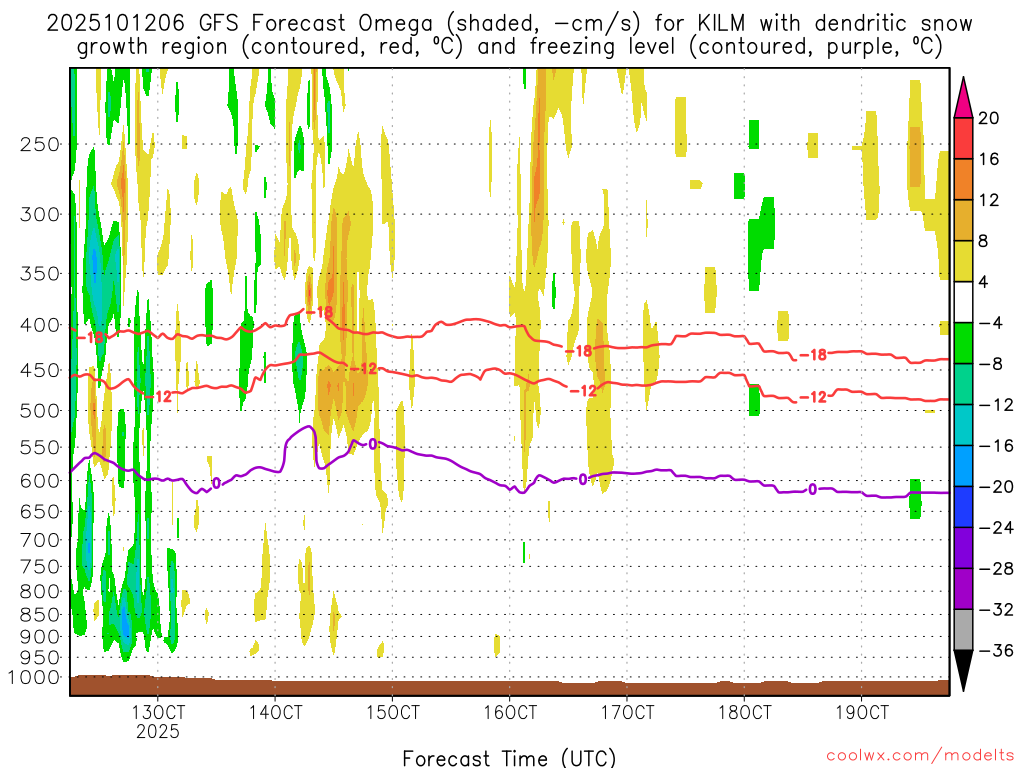This screenshot has width=1024, height=768.
Task: Click the Forecast Time (UTC) axis title
Action: [x=509, y=758]
